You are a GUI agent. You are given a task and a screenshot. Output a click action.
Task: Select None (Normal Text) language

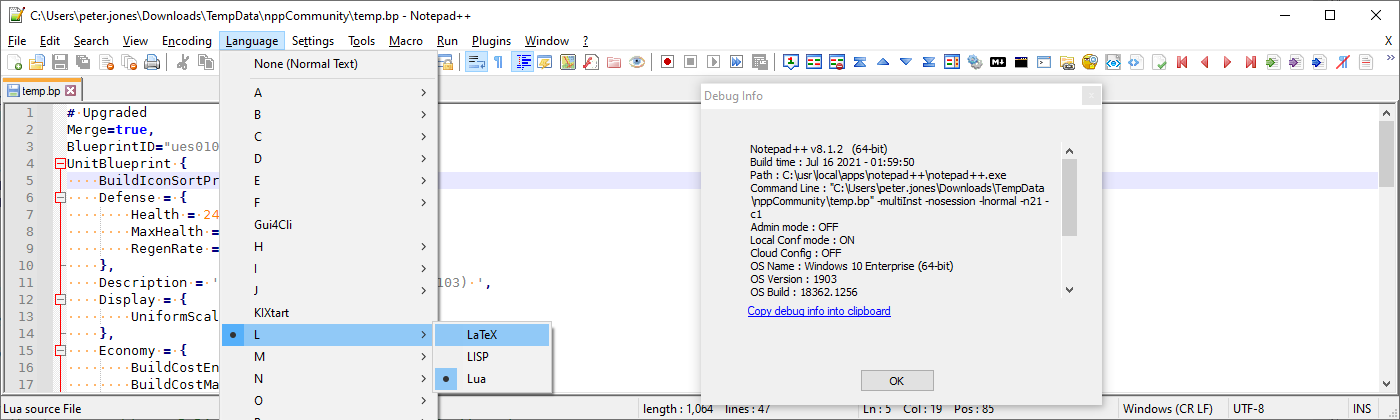(328, 63)
